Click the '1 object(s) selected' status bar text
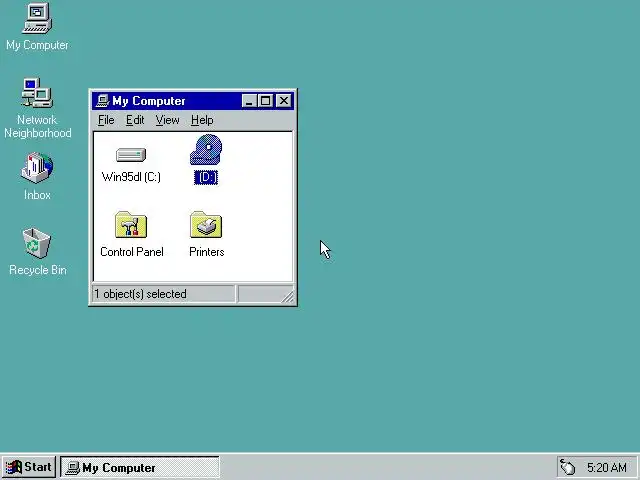Screen dimensions: 640x480 pos(140,294)
